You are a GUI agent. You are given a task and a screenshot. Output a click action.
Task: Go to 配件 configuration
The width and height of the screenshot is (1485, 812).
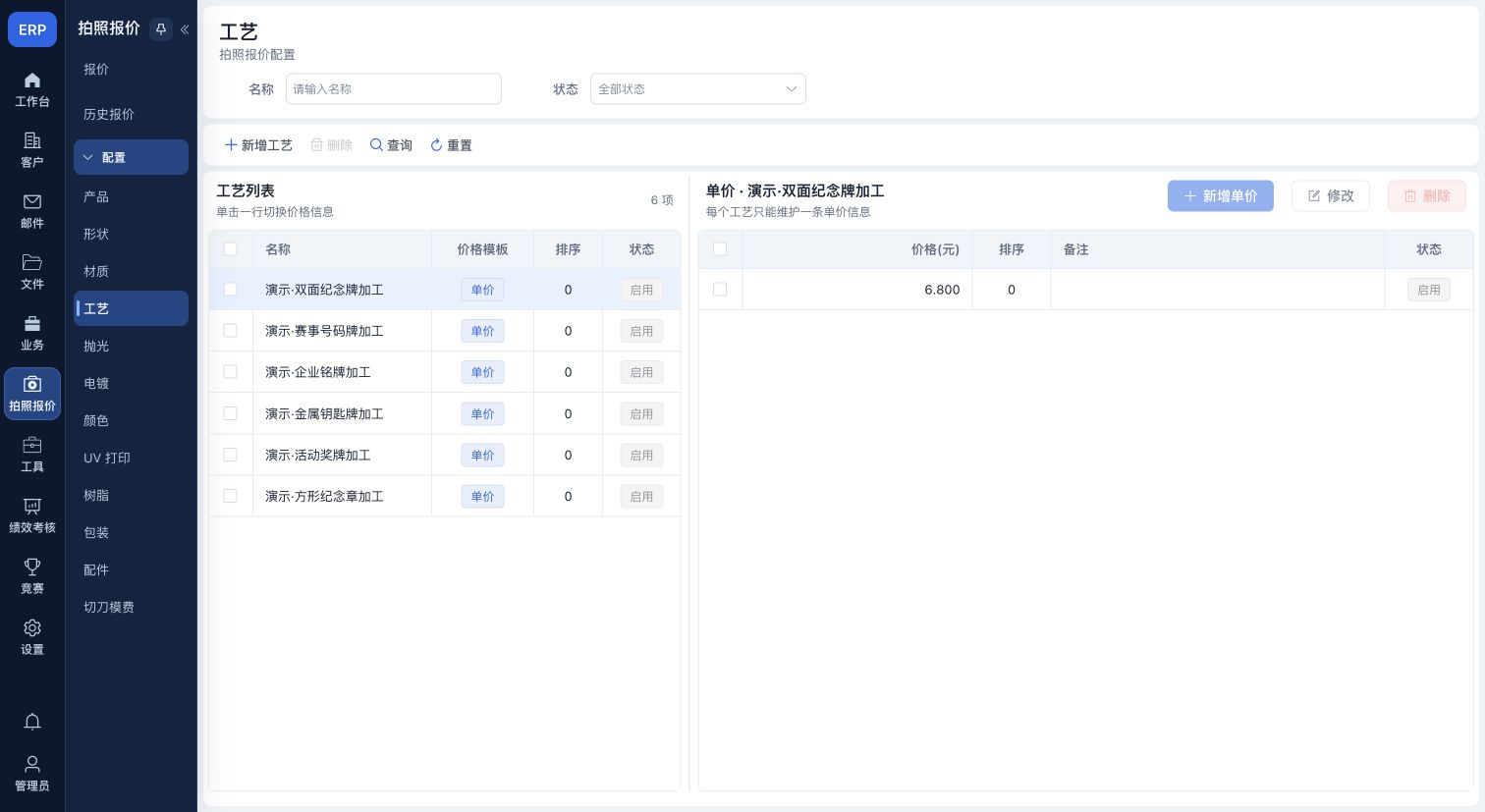(x=131, y=570)
